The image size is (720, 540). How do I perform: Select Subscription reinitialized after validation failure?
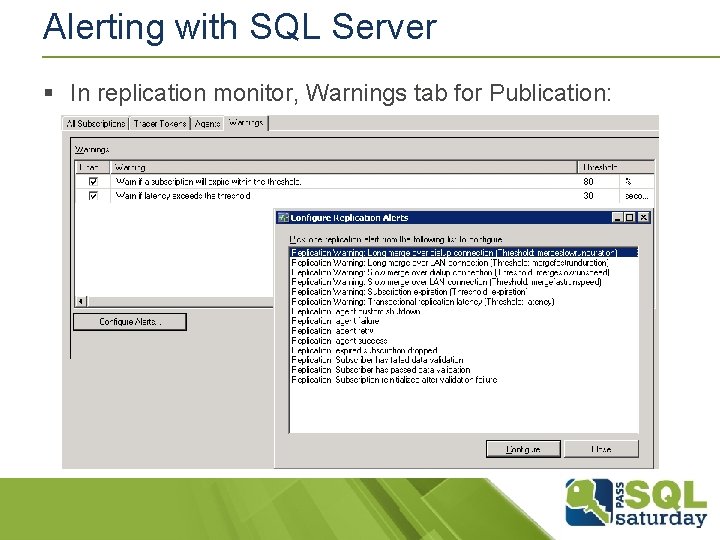pos(394,380)
